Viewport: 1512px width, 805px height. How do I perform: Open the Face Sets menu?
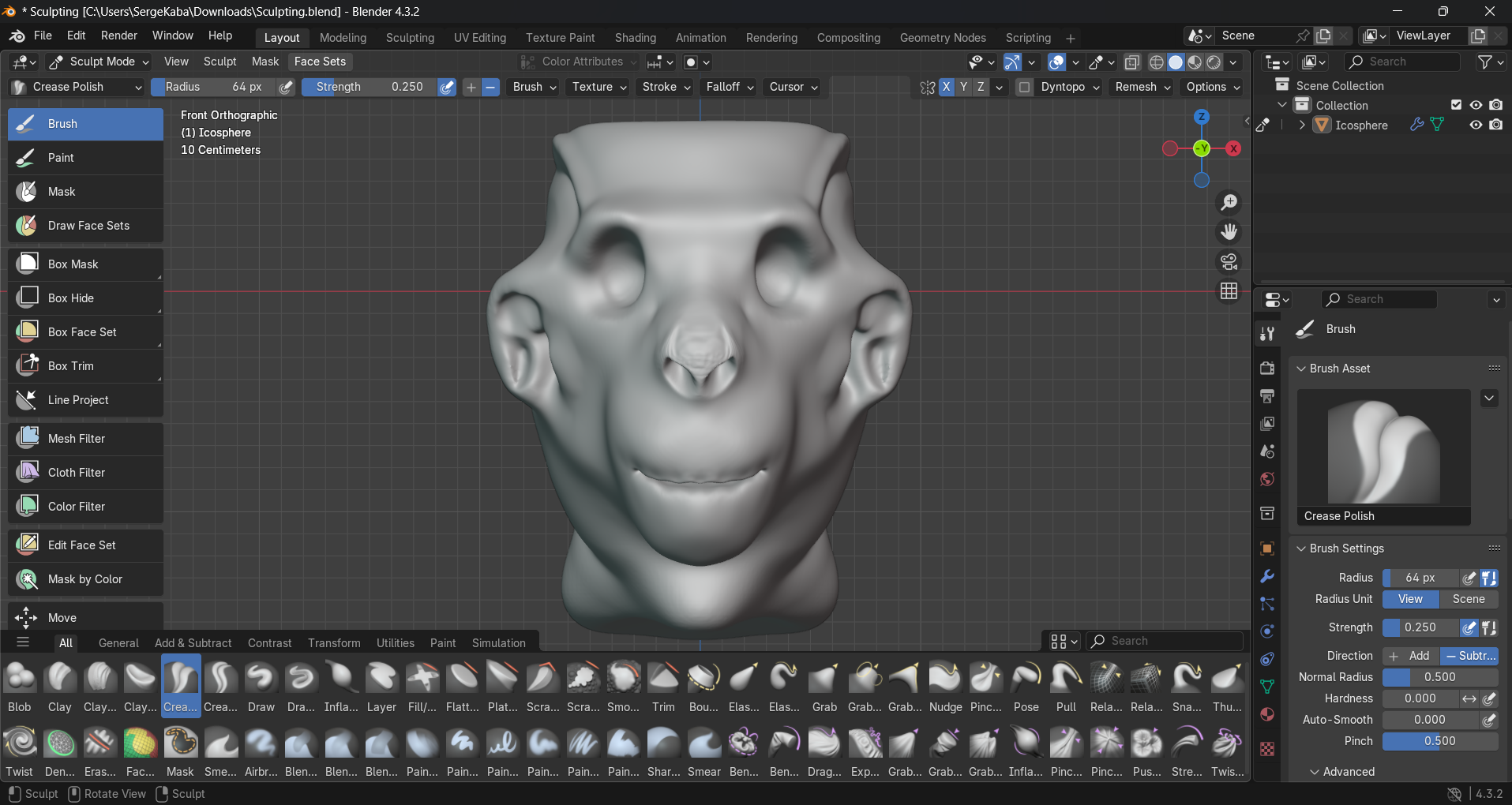pos(320,62)
